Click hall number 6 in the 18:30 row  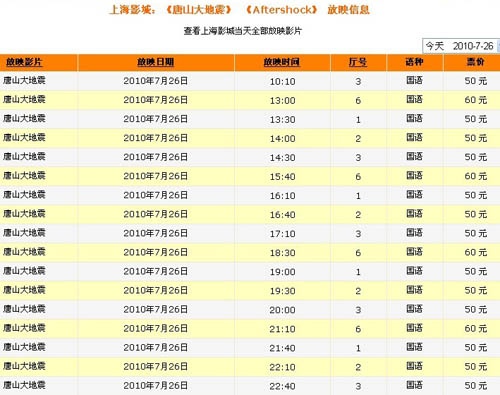[358, 253]
